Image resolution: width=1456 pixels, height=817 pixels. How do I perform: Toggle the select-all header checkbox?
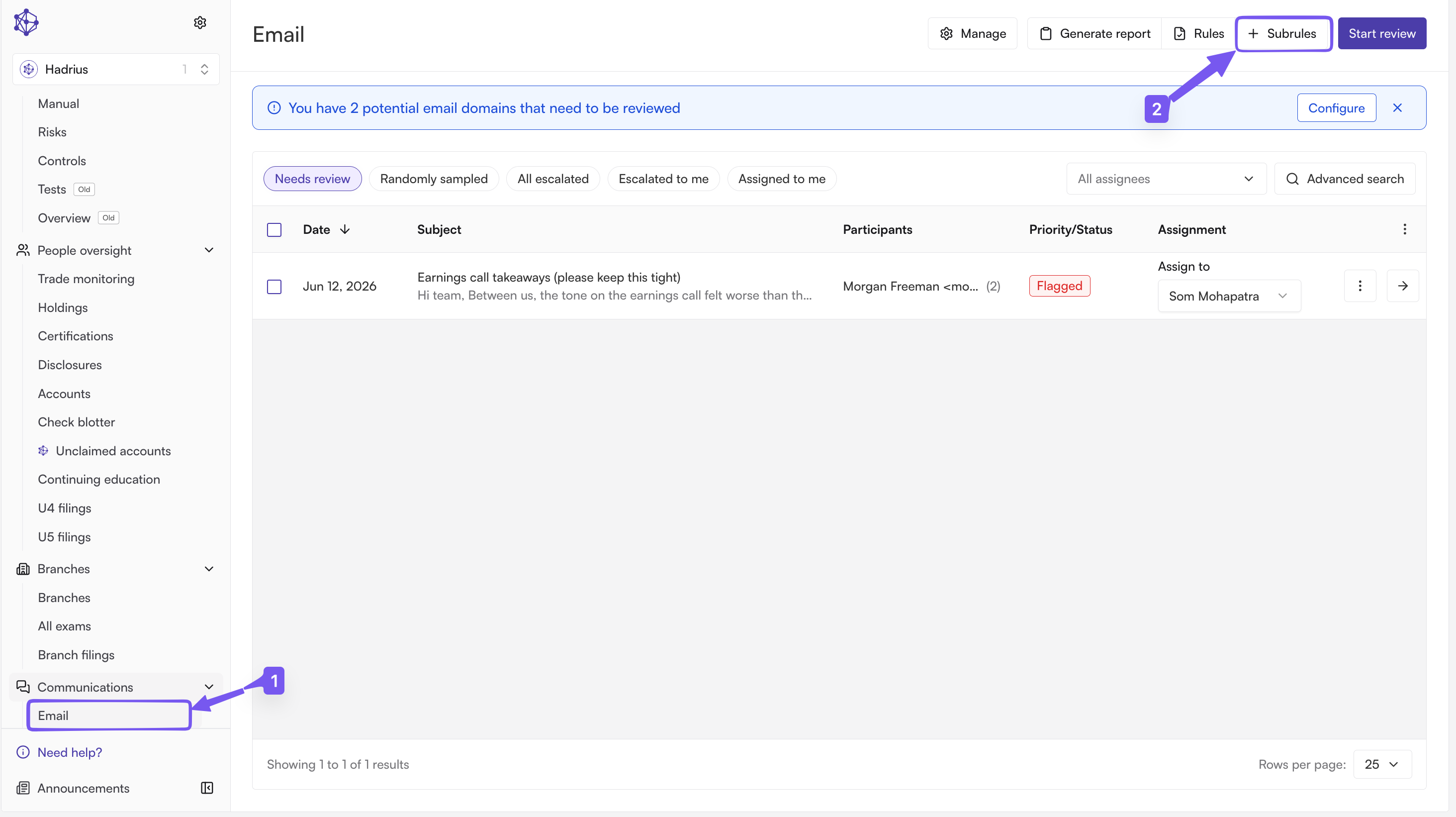point(274,229)
